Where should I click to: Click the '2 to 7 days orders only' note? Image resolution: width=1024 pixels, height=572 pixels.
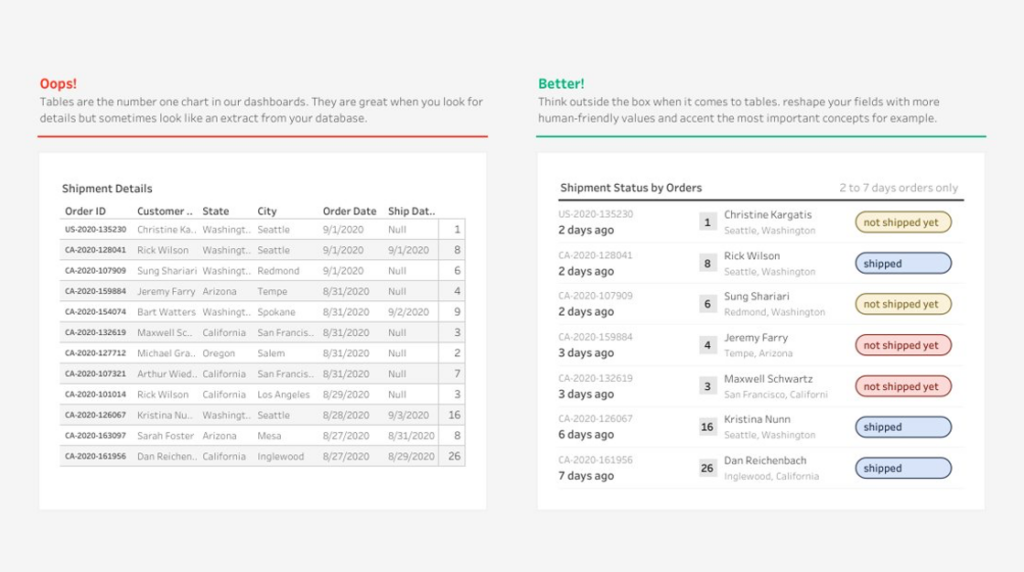(x=899, y=187)
